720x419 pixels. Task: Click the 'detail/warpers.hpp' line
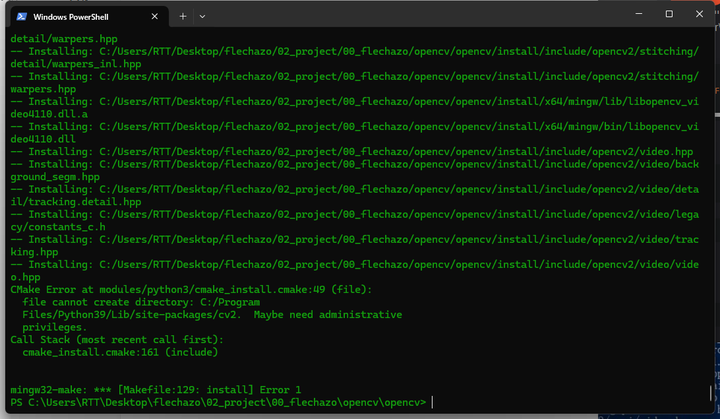(x=64, y=39)
